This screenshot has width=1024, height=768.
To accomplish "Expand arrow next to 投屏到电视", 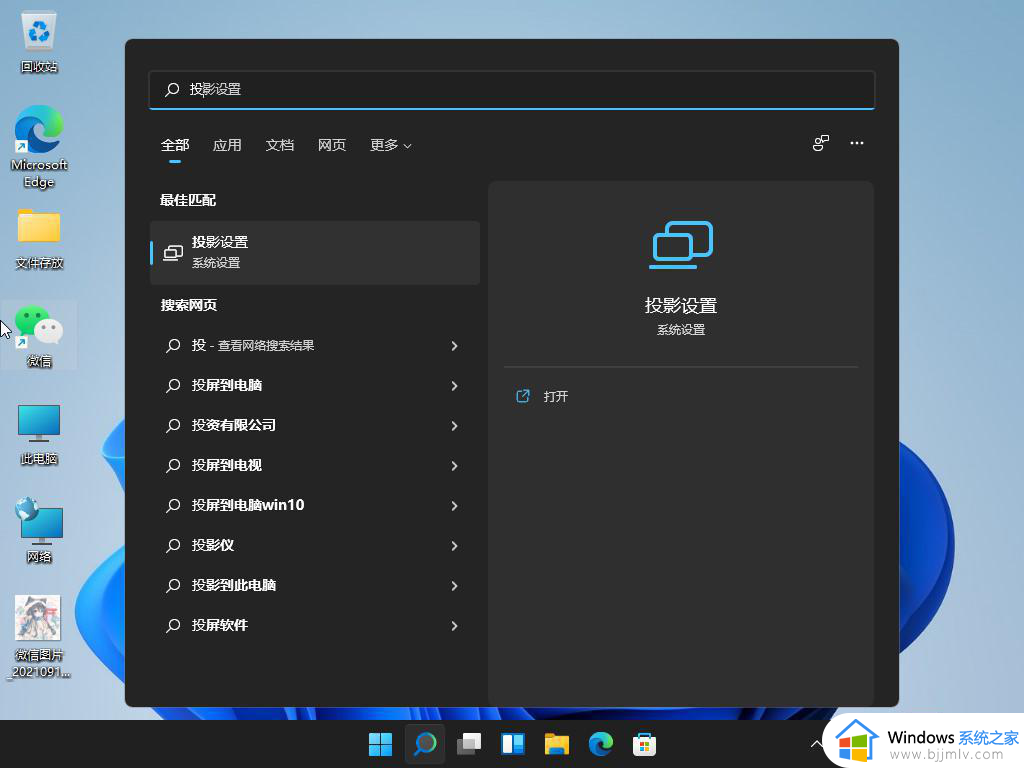I will (x=455, y=466).
